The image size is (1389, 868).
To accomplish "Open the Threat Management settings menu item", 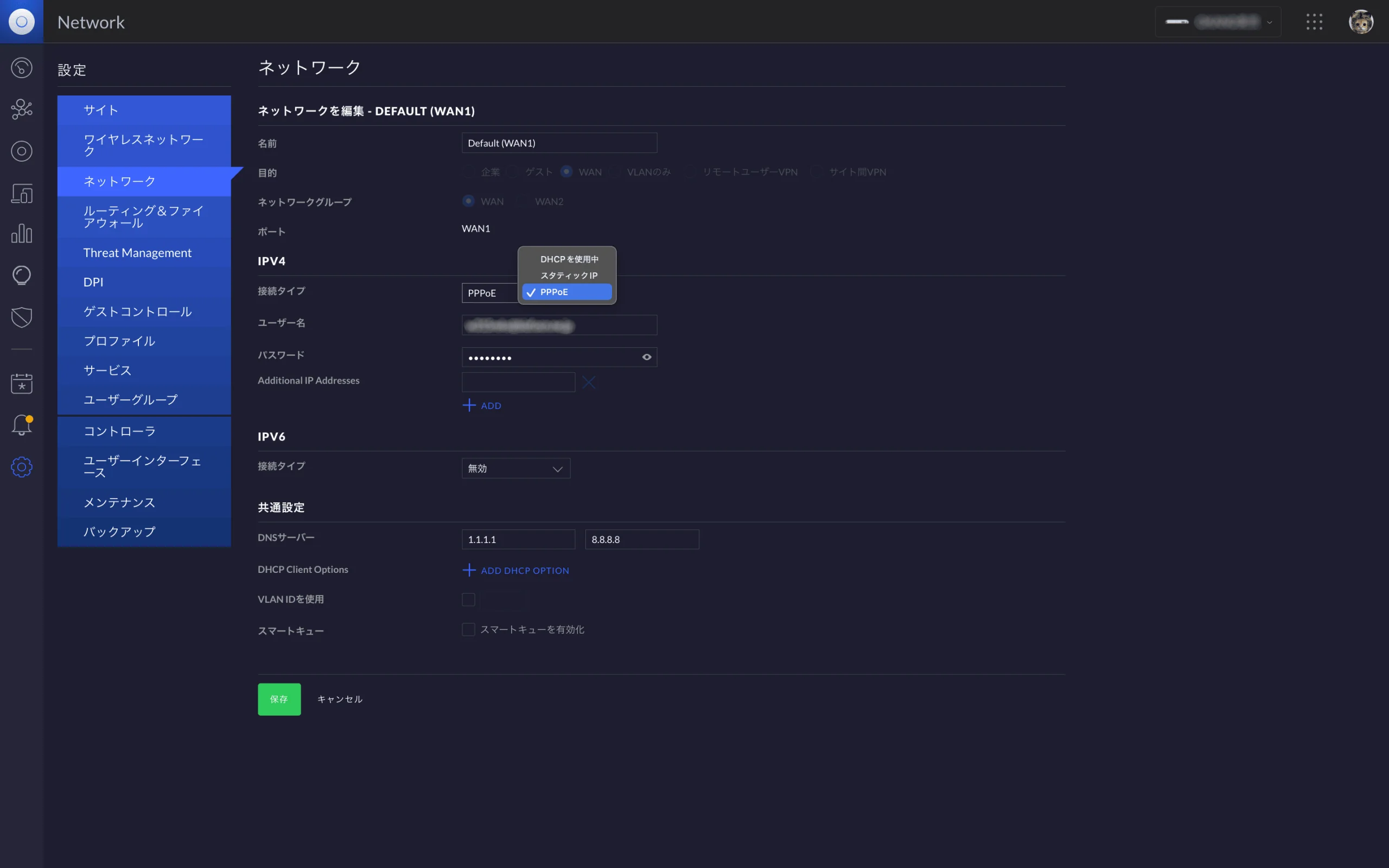I will (x=144, y=253).
